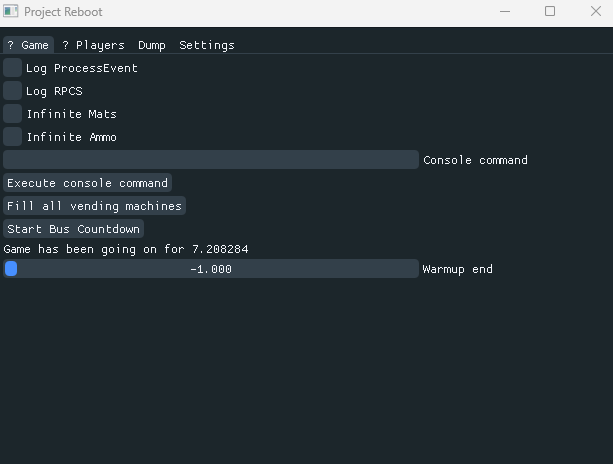Enable the Log ProcessEvent checkbox
The height and width of the screenshot is (464, 613).
point(13,68)
